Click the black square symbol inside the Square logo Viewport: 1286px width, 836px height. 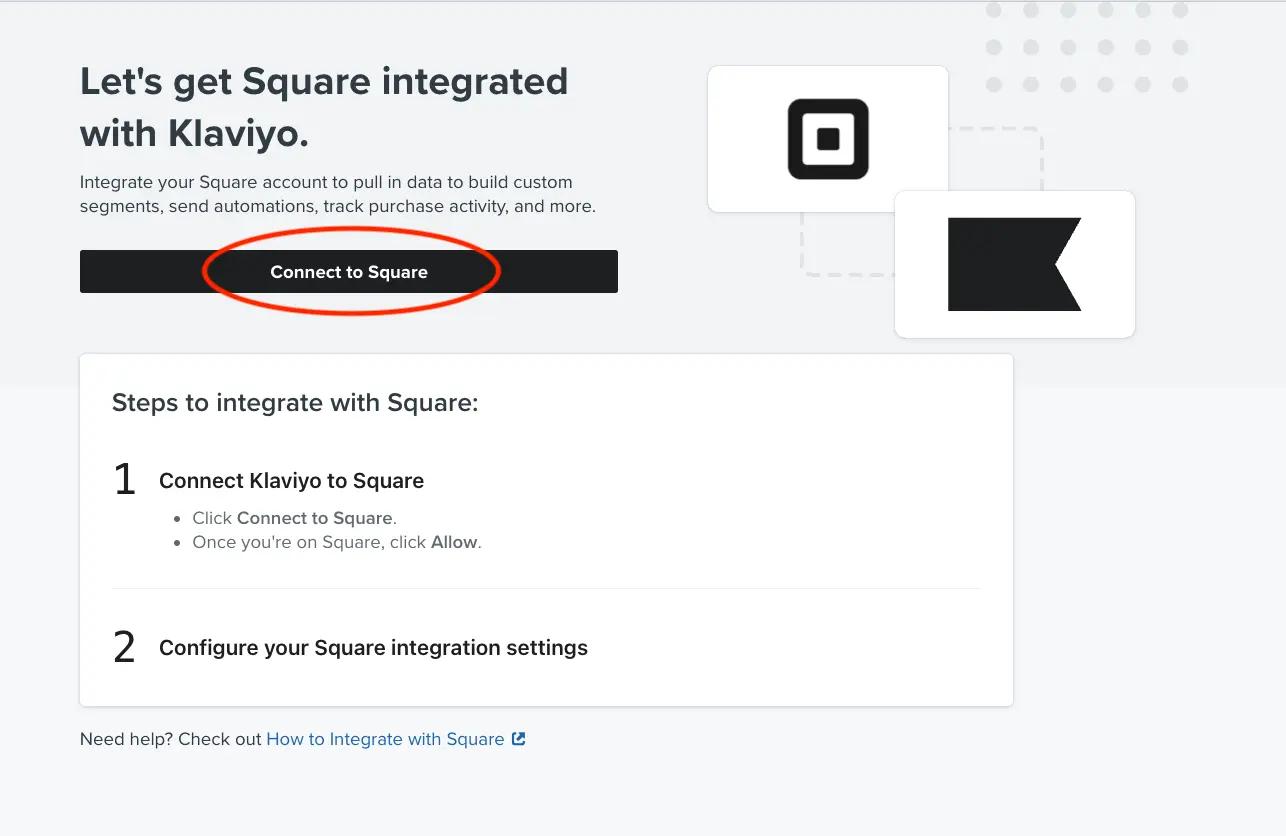(828, 138)
